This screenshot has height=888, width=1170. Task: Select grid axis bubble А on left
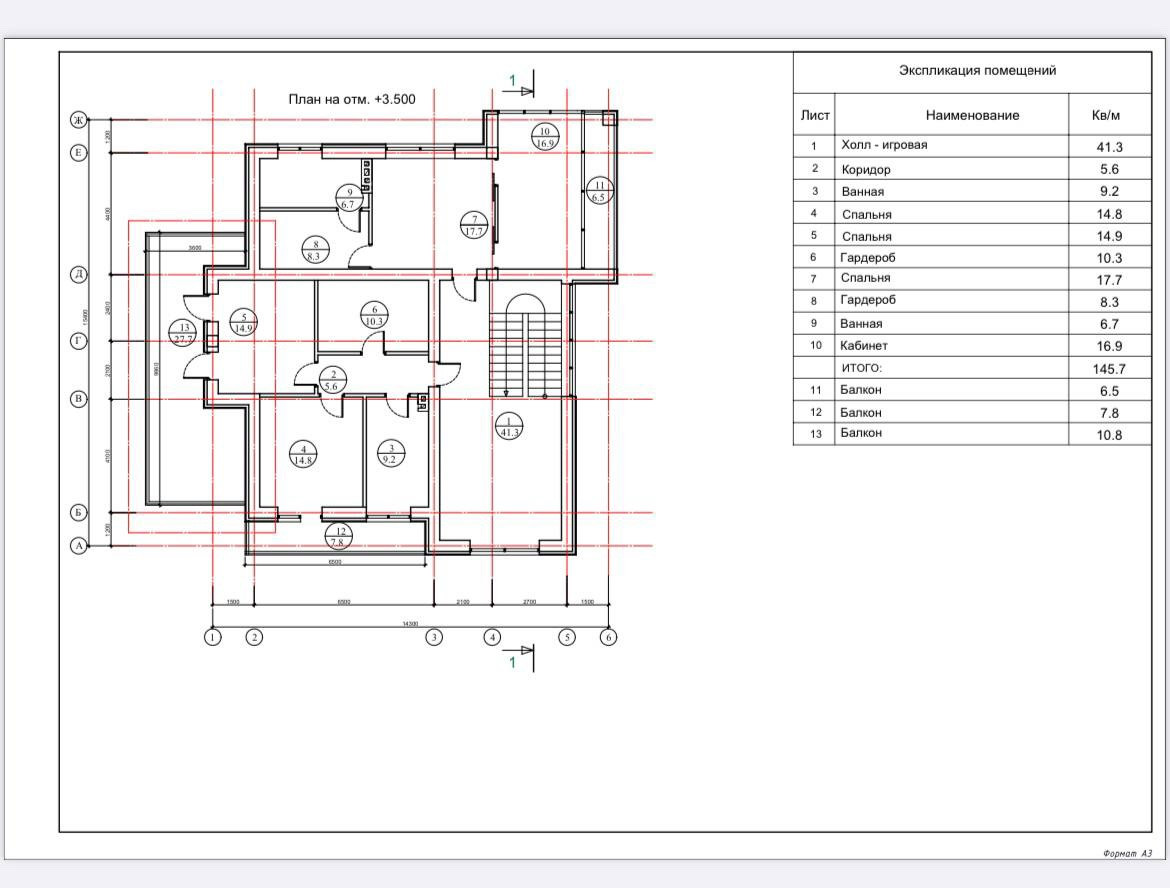(78, 546)
